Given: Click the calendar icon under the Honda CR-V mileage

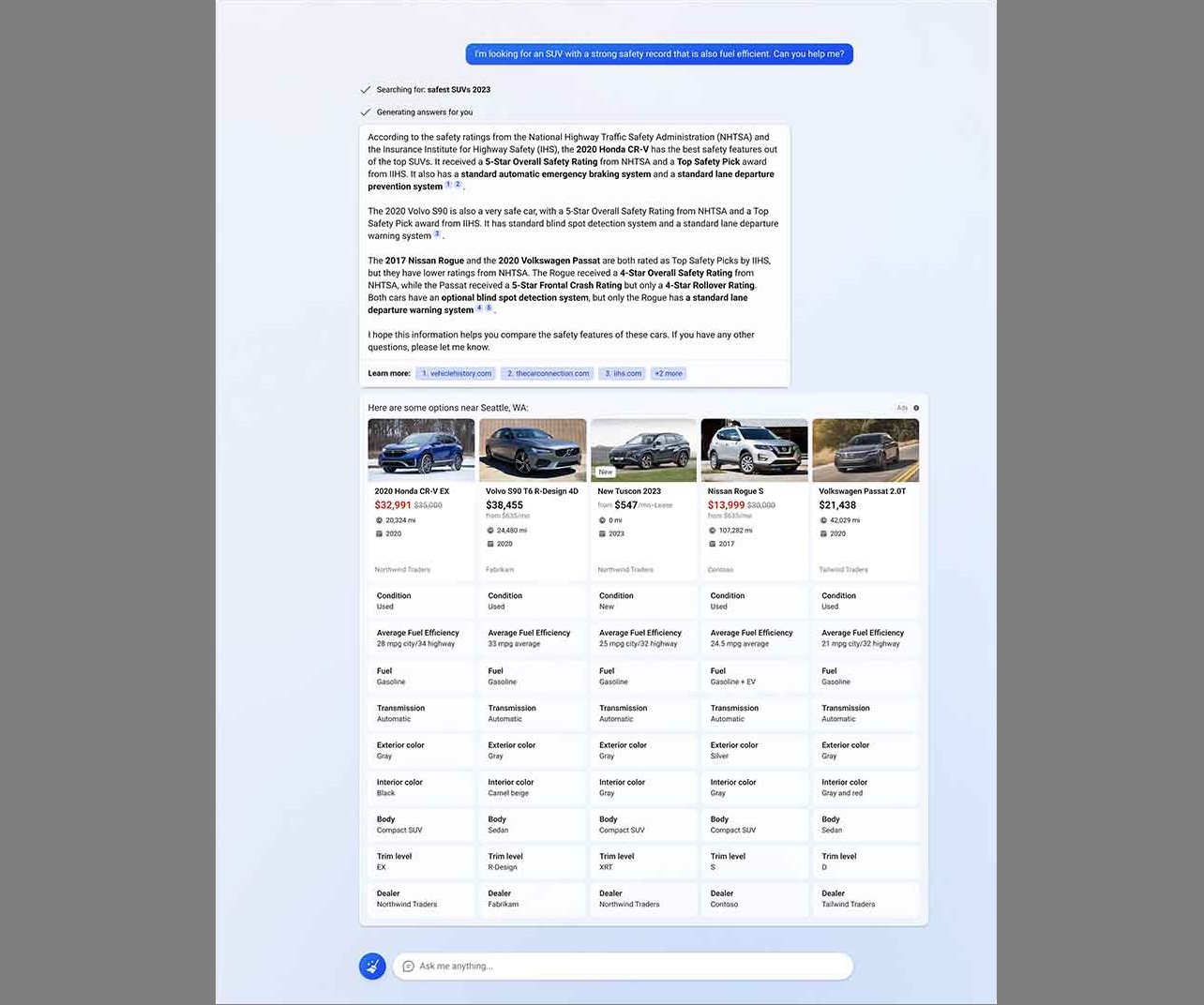Looking at the screenshot, I should [379, 533].
